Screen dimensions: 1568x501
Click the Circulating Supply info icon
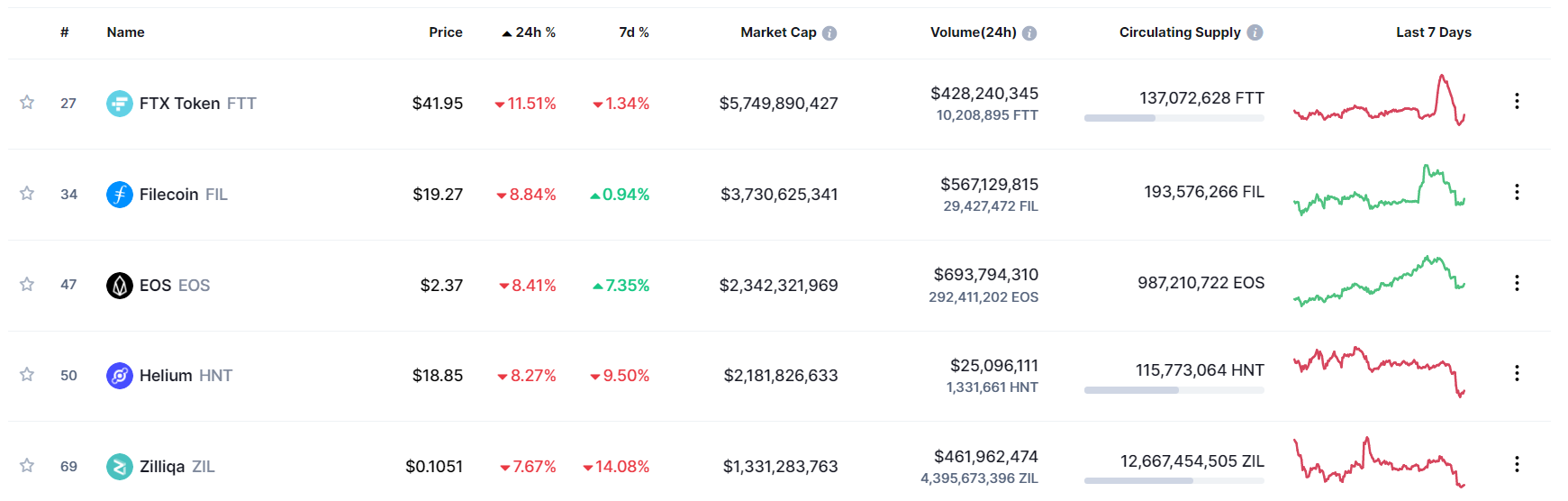1255,32
